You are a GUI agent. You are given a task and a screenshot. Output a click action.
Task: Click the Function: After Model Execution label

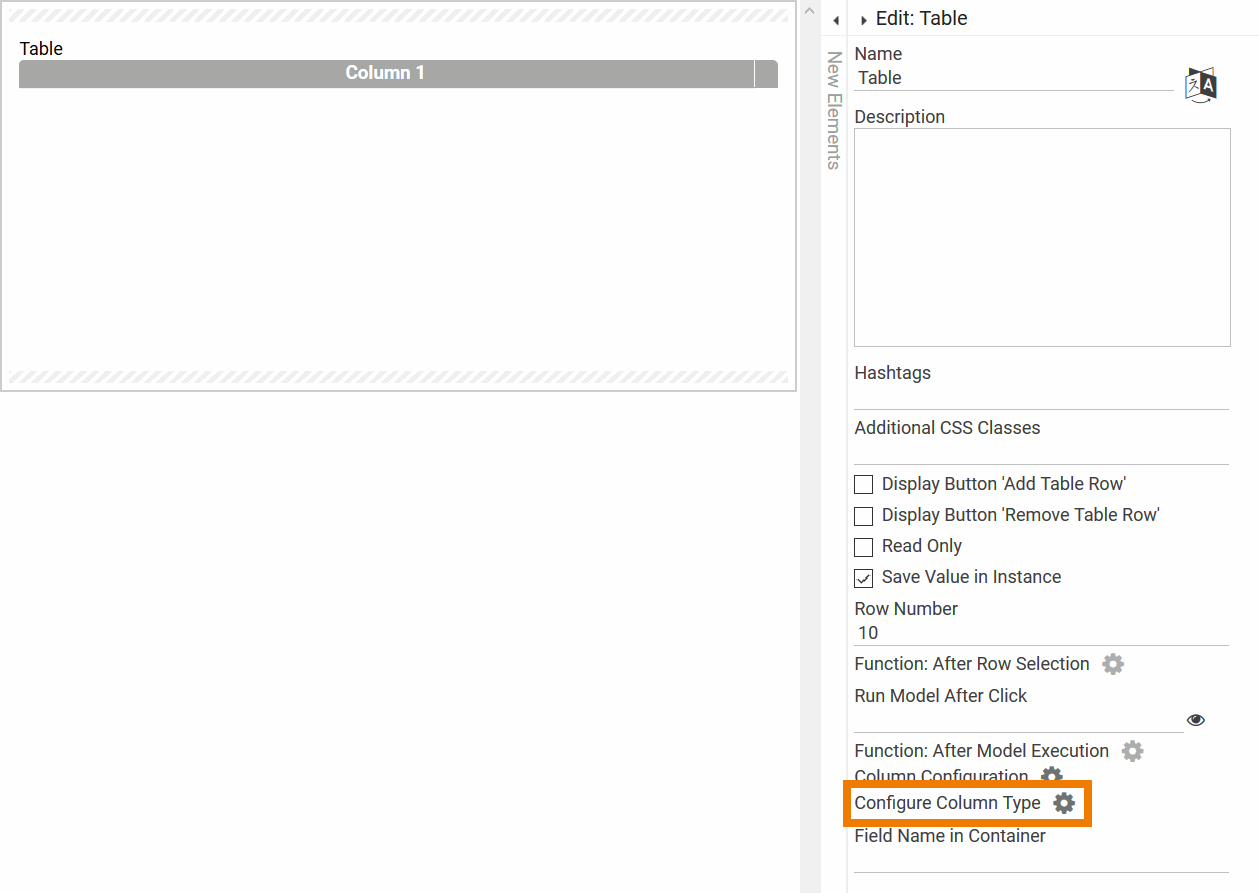981,751
